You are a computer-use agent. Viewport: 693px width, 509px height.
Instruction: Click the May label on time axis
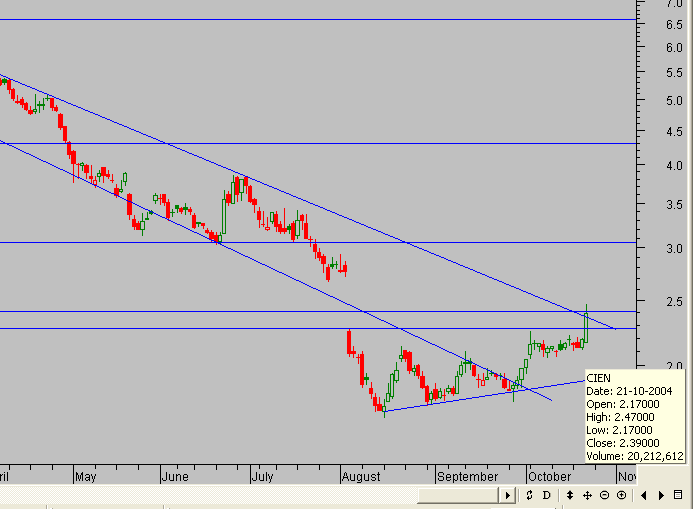click(x=85, y=477)
